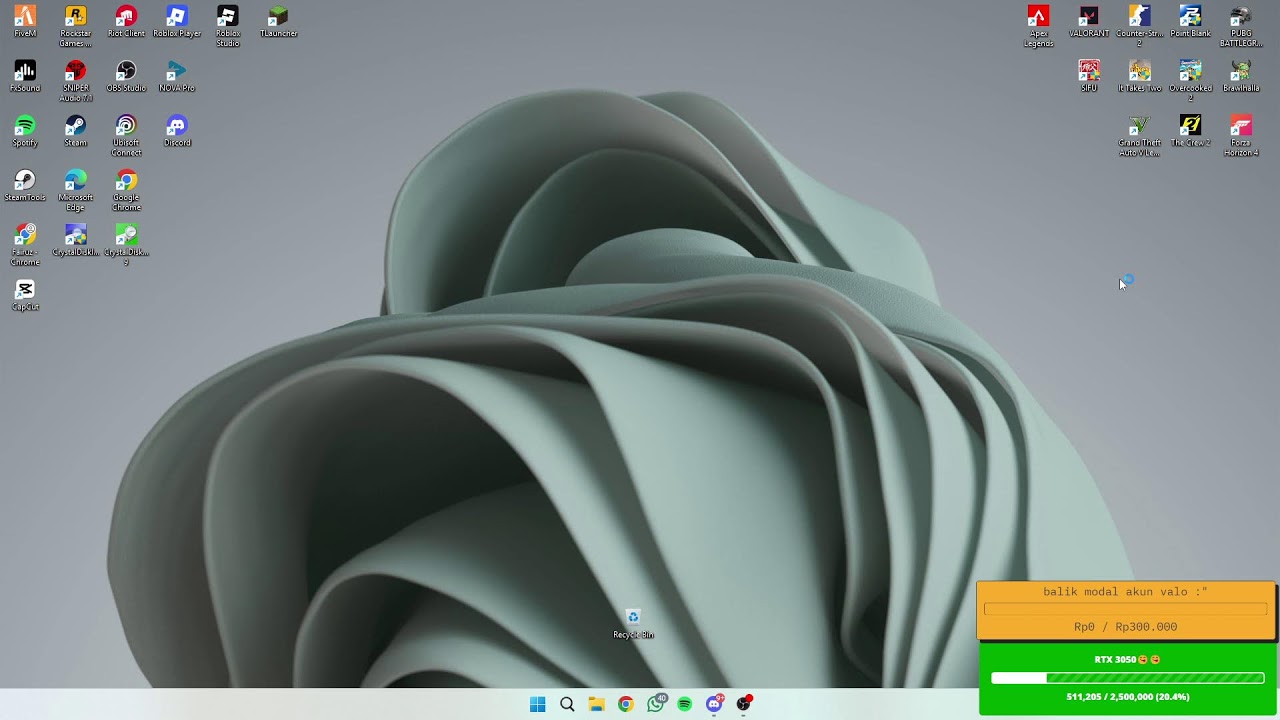1280x720 pixels.
Task: Open the Counter-Strike 2 shortcut
Action: (x=1139, y=26)
